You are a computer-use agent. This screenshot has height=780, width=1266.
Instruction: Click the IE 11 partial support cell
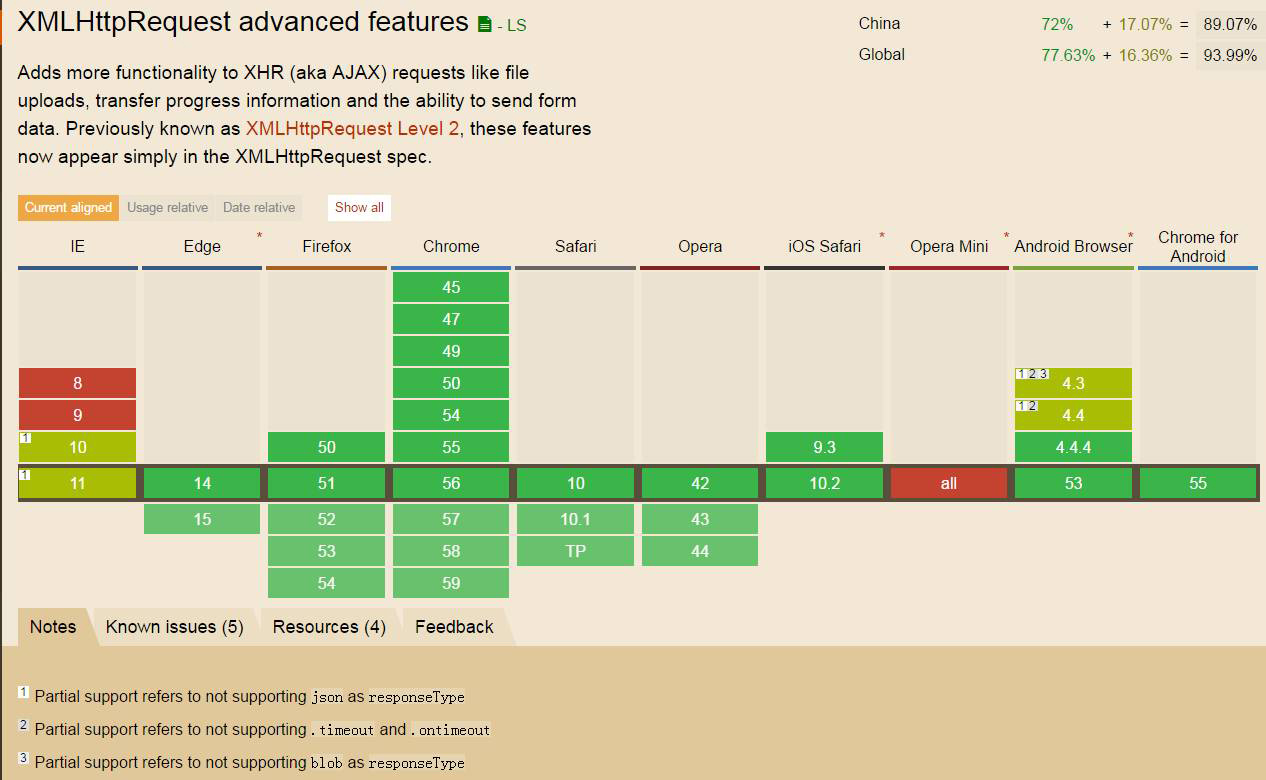click(x=78, y=483)
